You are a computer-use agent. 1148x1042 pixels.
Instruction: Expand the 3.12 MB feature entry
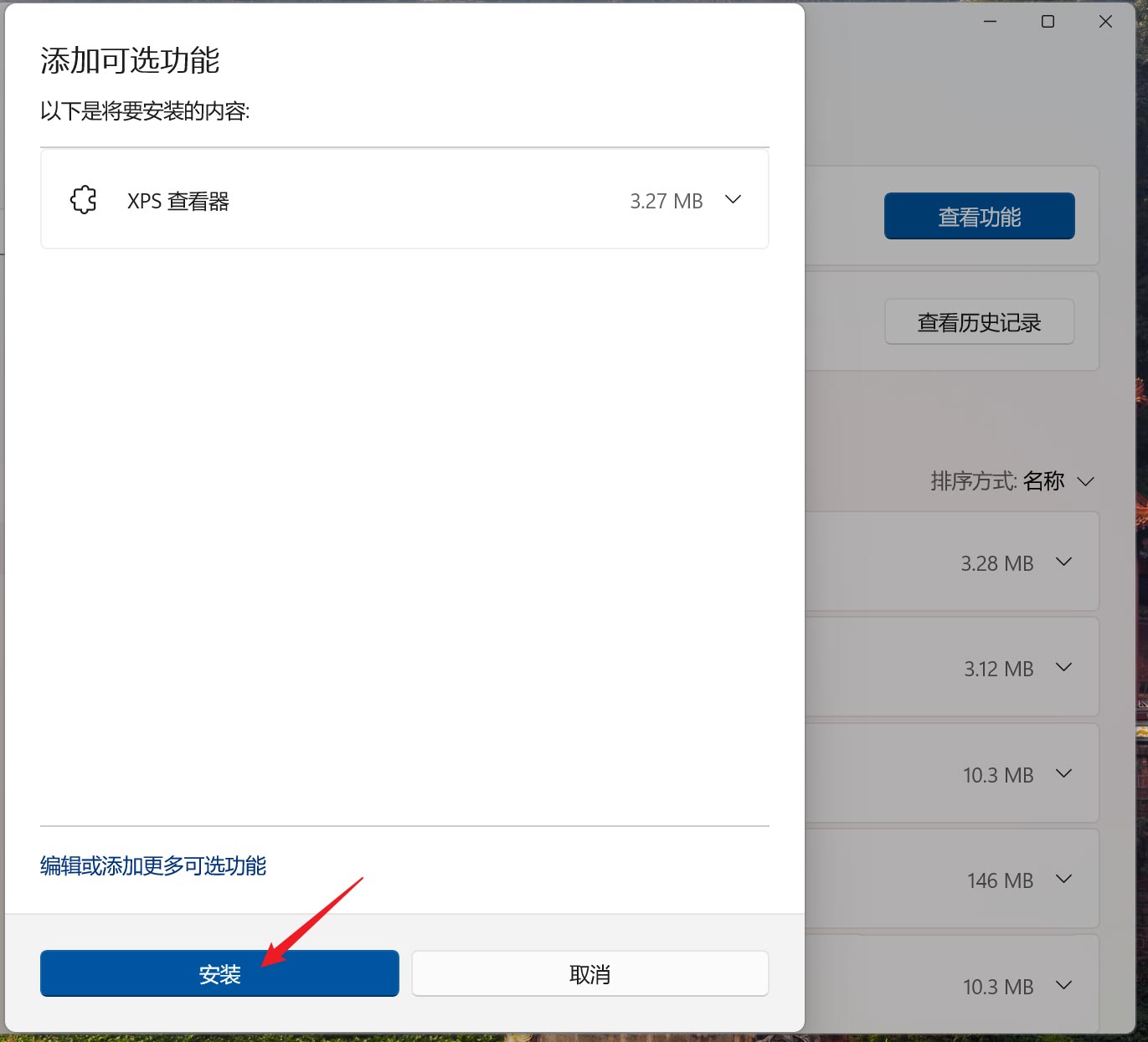(x=1065, y=667)
